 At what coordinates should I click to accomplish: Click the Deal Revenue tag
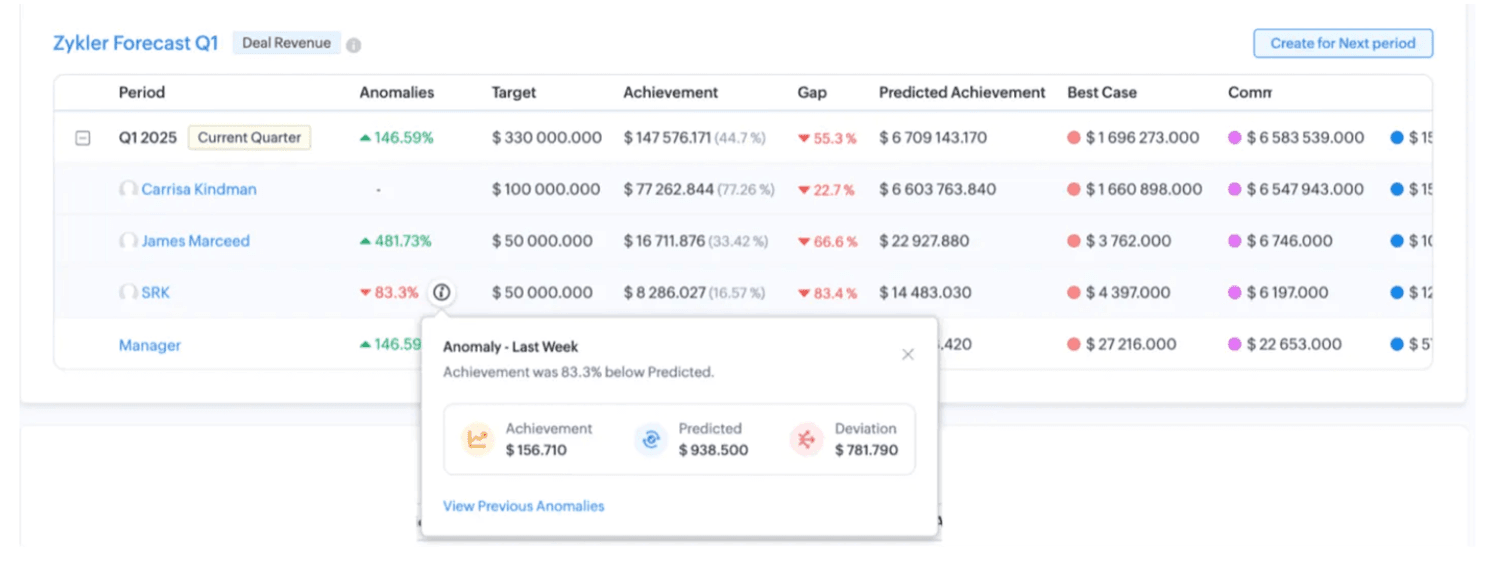[x=286, y=44]
